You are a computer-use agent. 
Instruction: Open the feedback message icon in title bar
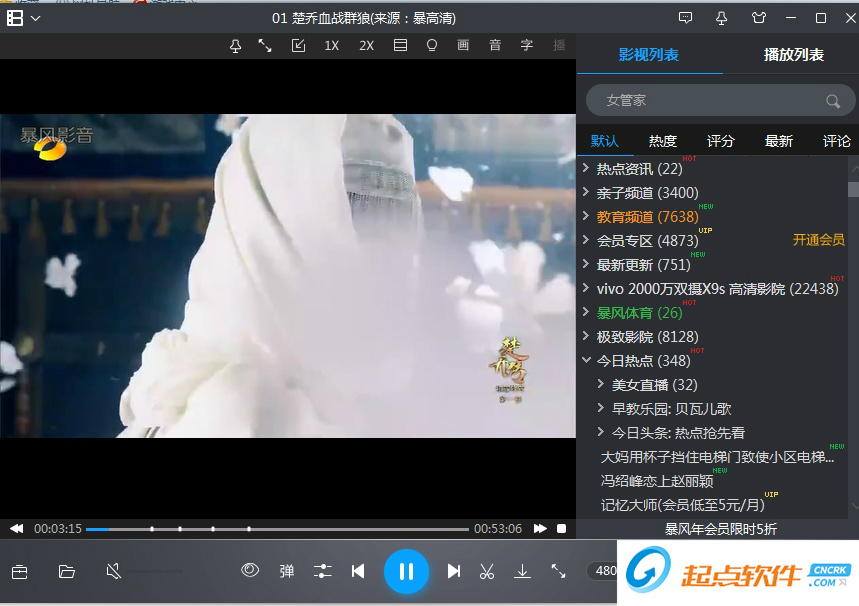tap(685, 18)
